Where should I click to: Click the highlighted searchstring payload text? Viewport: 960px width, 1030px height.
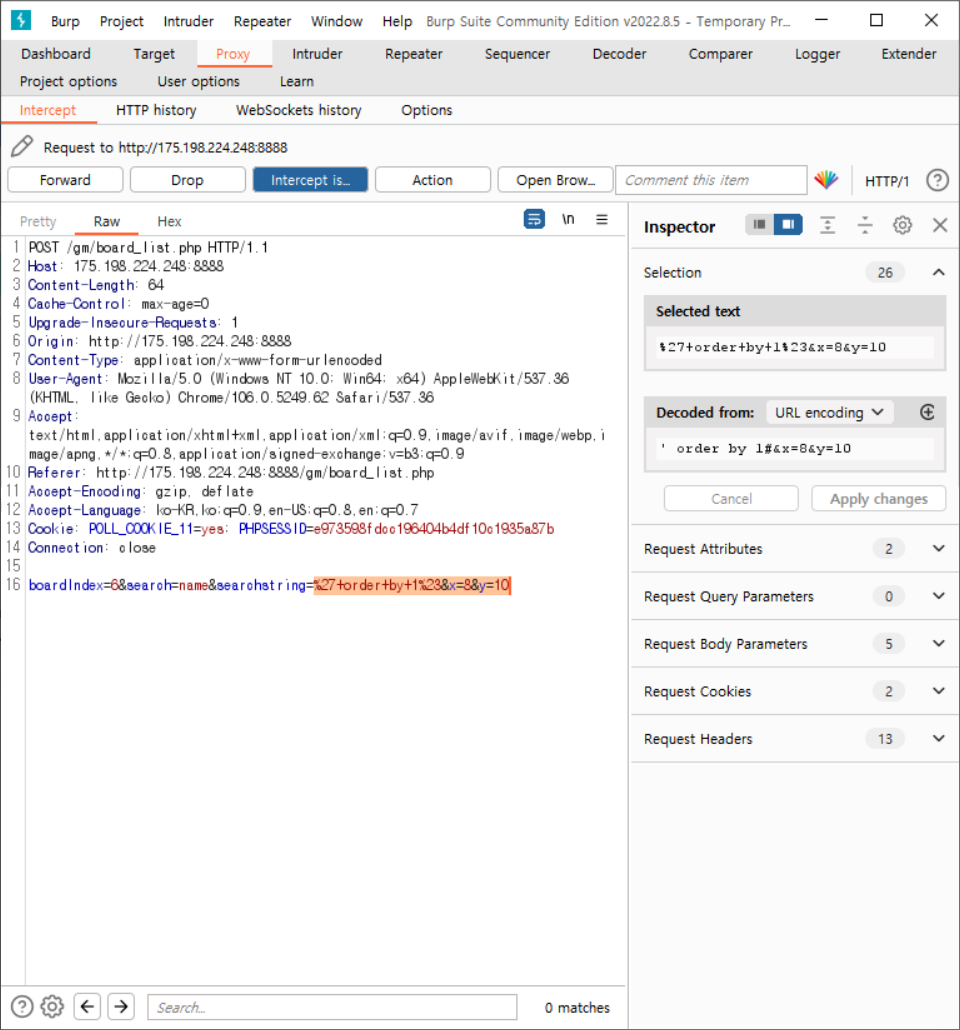click(x=411, y=585)
